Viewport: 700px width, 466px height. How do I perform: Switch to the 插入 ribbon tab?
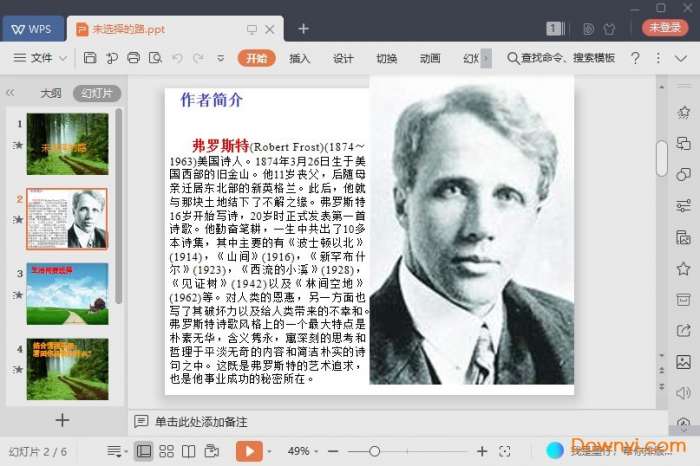(299, 58)
